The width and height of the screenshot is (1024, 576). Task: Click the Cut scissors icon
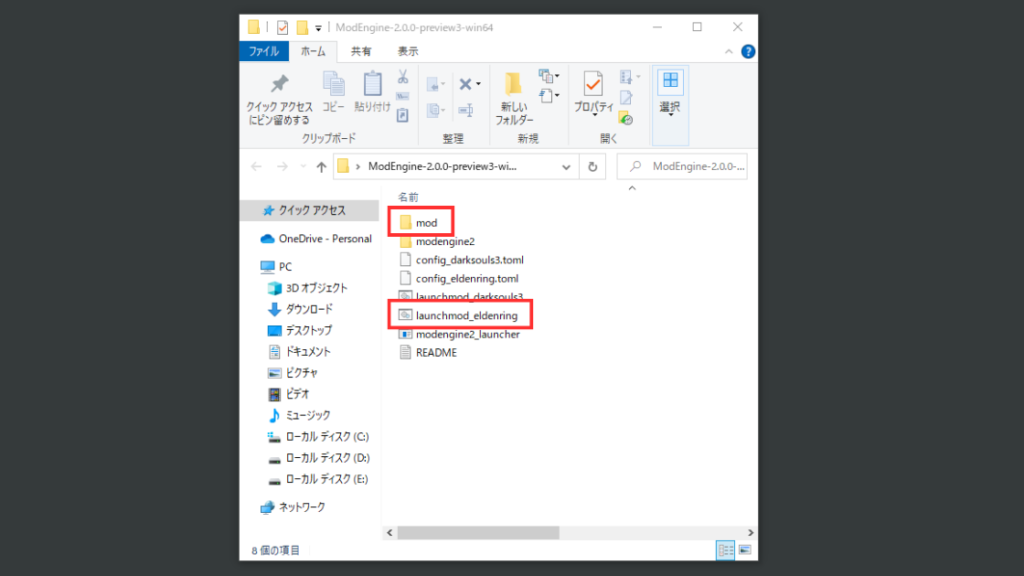coord(403,77)
